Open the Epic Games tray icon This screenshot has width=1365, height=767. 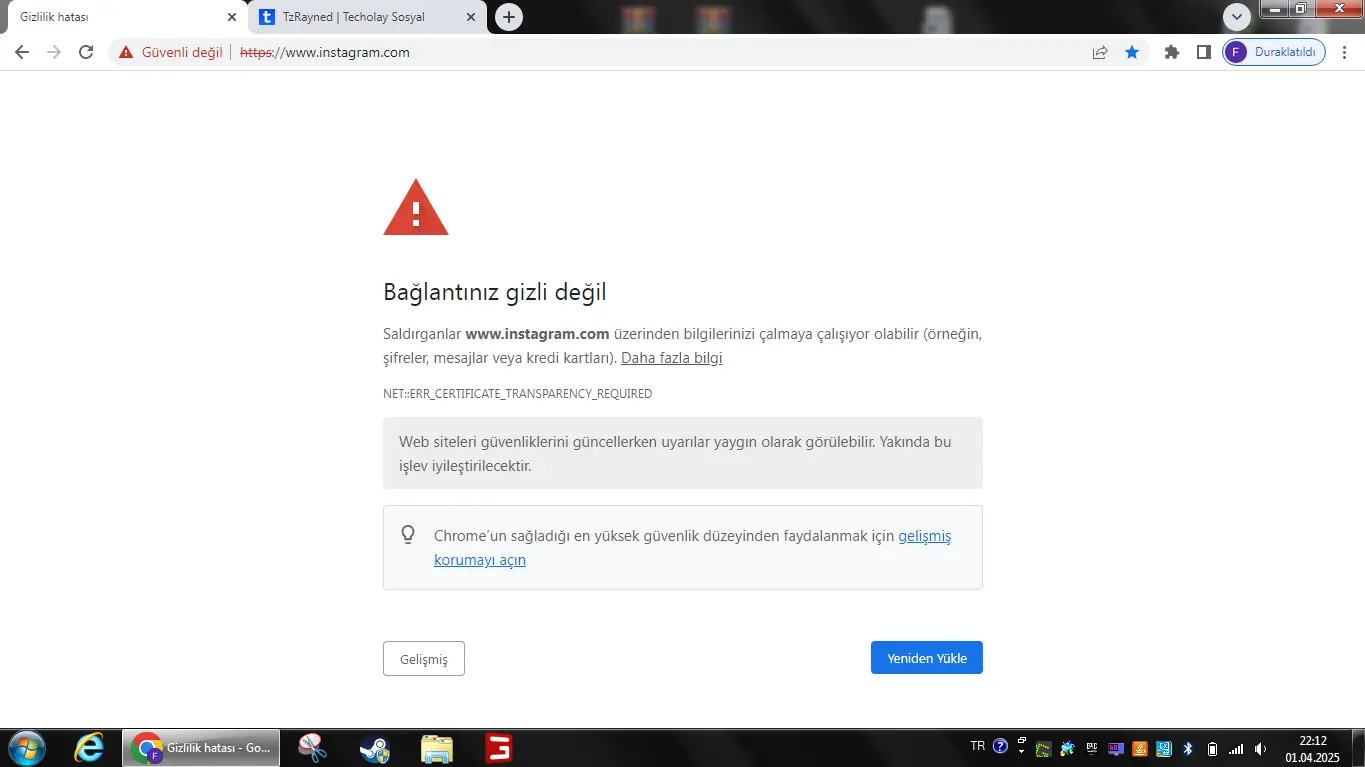pyautogui.click(x=1092, y=749)
